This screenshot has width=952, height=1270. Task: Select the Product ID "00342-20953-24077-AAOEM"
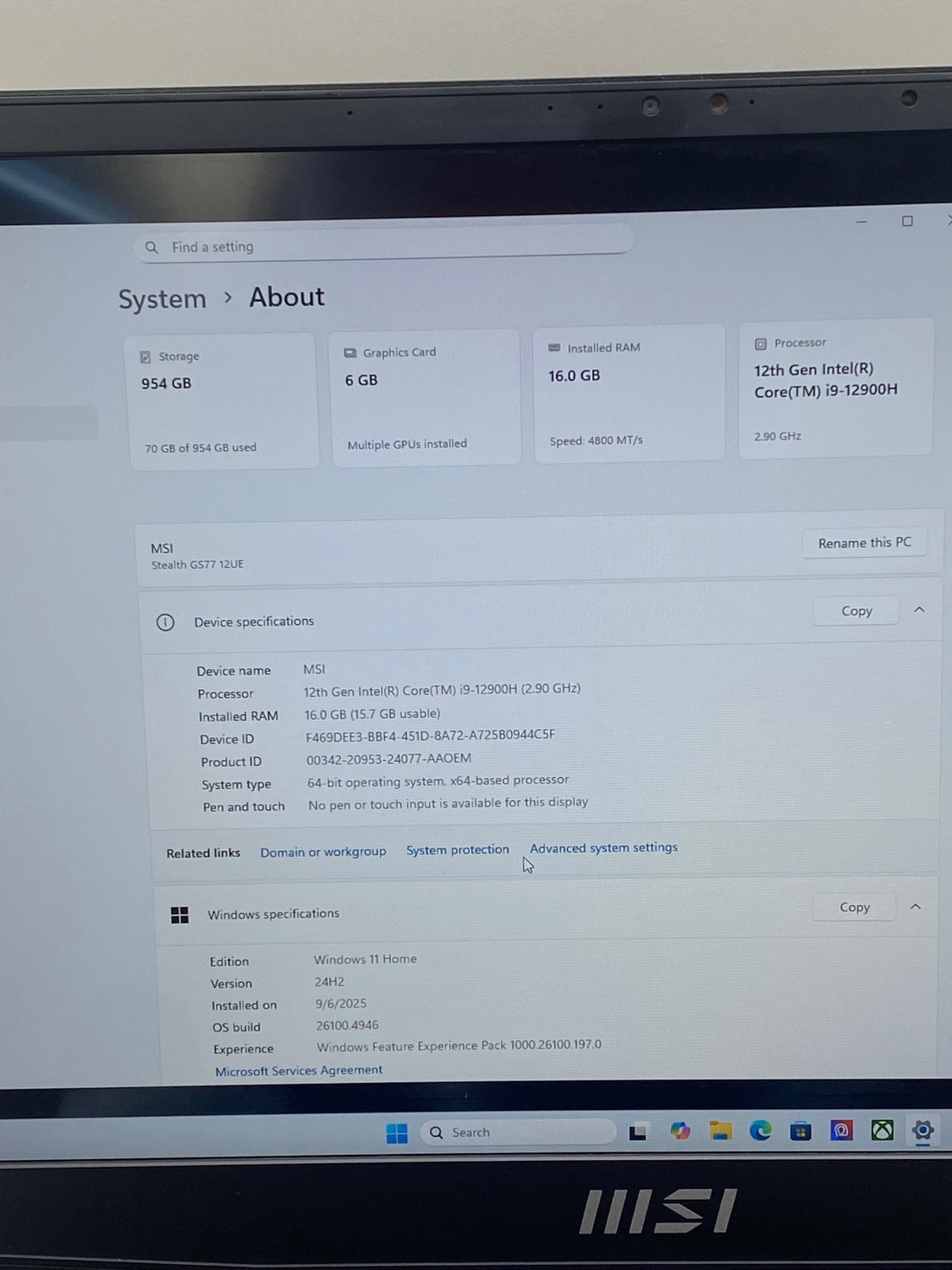click(x=389, y=759)
